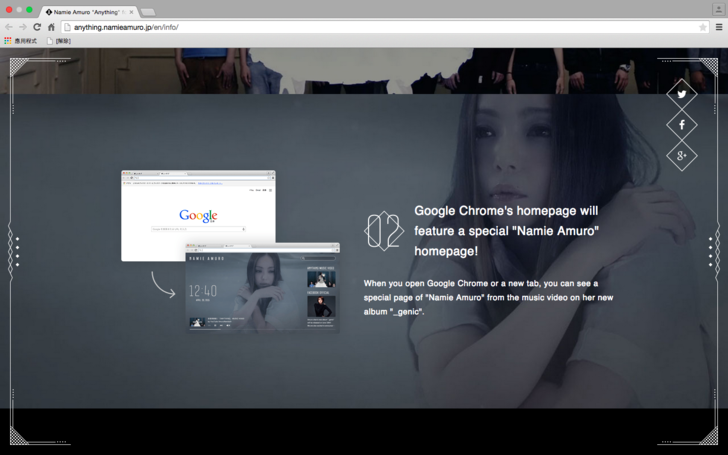Open the Chrome user profile button
728x455 pixels.
718,9
